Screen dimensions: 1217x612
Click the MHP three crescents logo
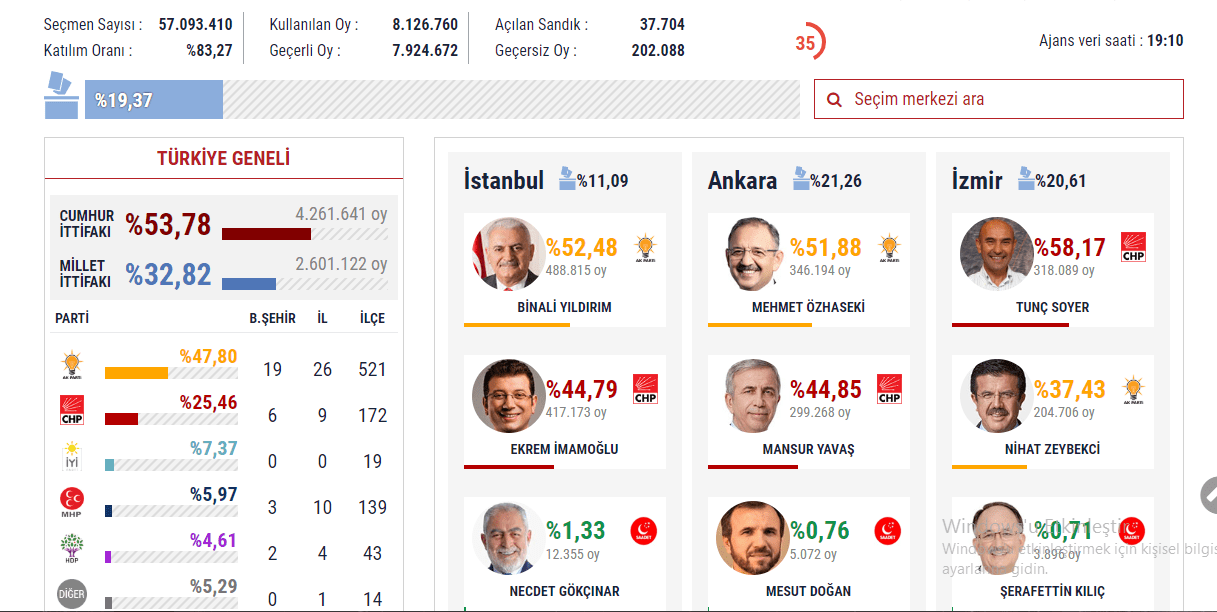point(71,502)
